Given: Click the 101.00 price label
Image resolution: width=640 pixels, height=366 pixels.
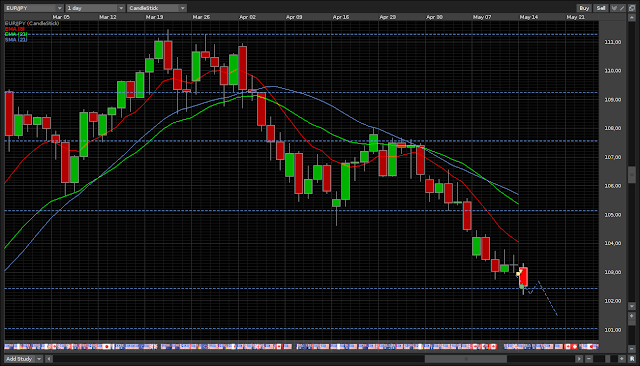Looking at the screenshot, I should pos(613,330).
